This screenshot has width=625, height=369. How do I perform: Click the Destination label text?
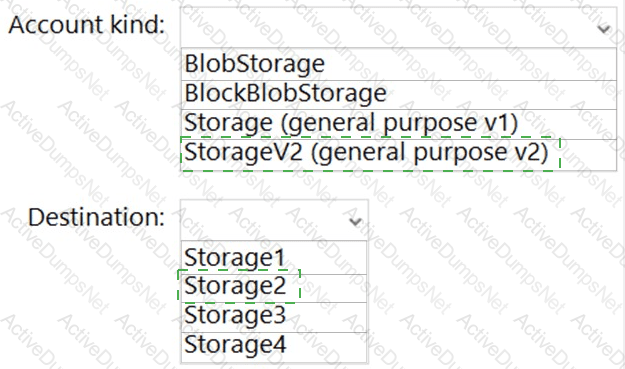[x=96, y=218]
